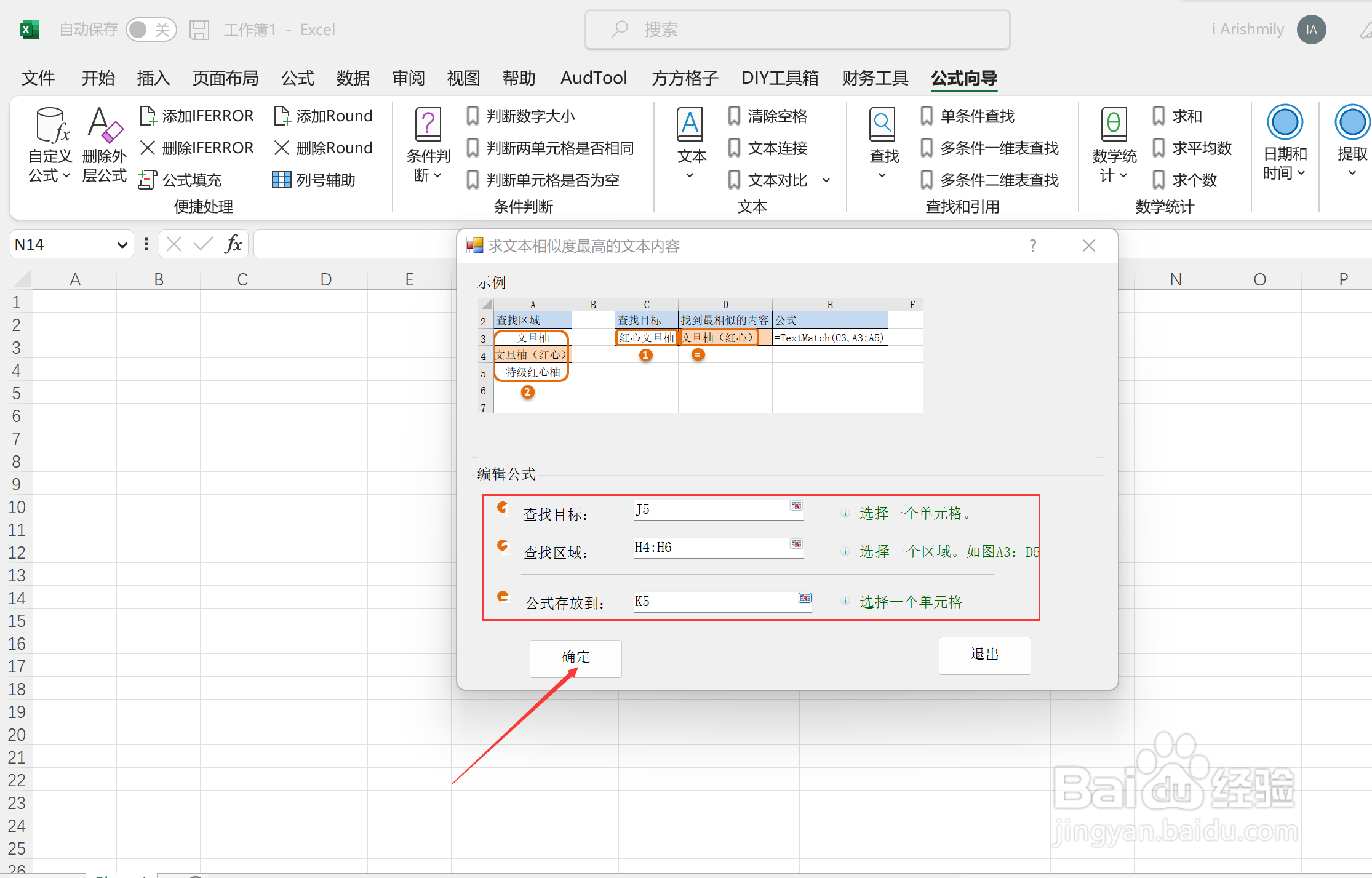Image resolution: width=1372 pixels, height=878 pixels.
Task: Click the 数学统计 theta icon
Action: 1114,125
